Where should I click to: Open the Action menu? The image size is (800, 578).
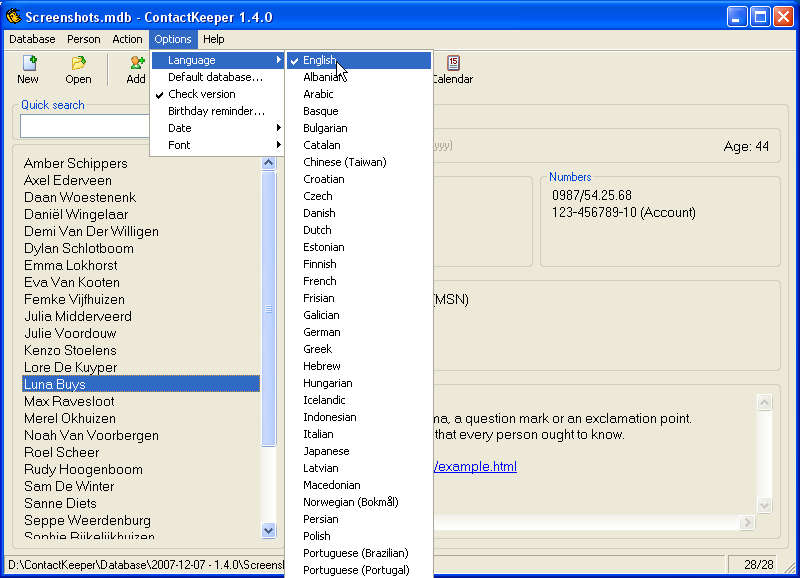click(127, 39)
